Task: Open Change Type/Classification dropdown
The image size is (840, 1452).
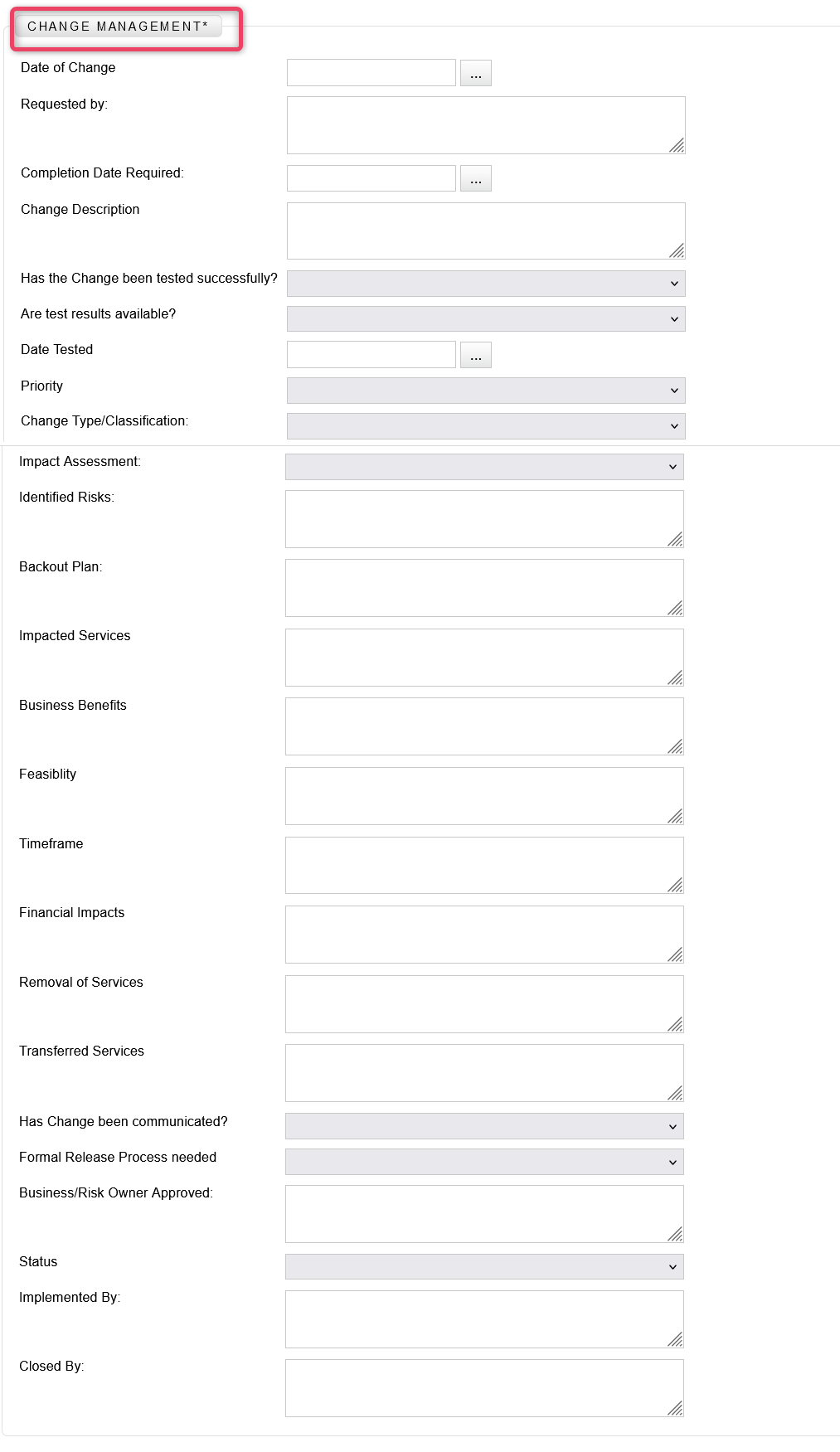Action: (486, 426)
